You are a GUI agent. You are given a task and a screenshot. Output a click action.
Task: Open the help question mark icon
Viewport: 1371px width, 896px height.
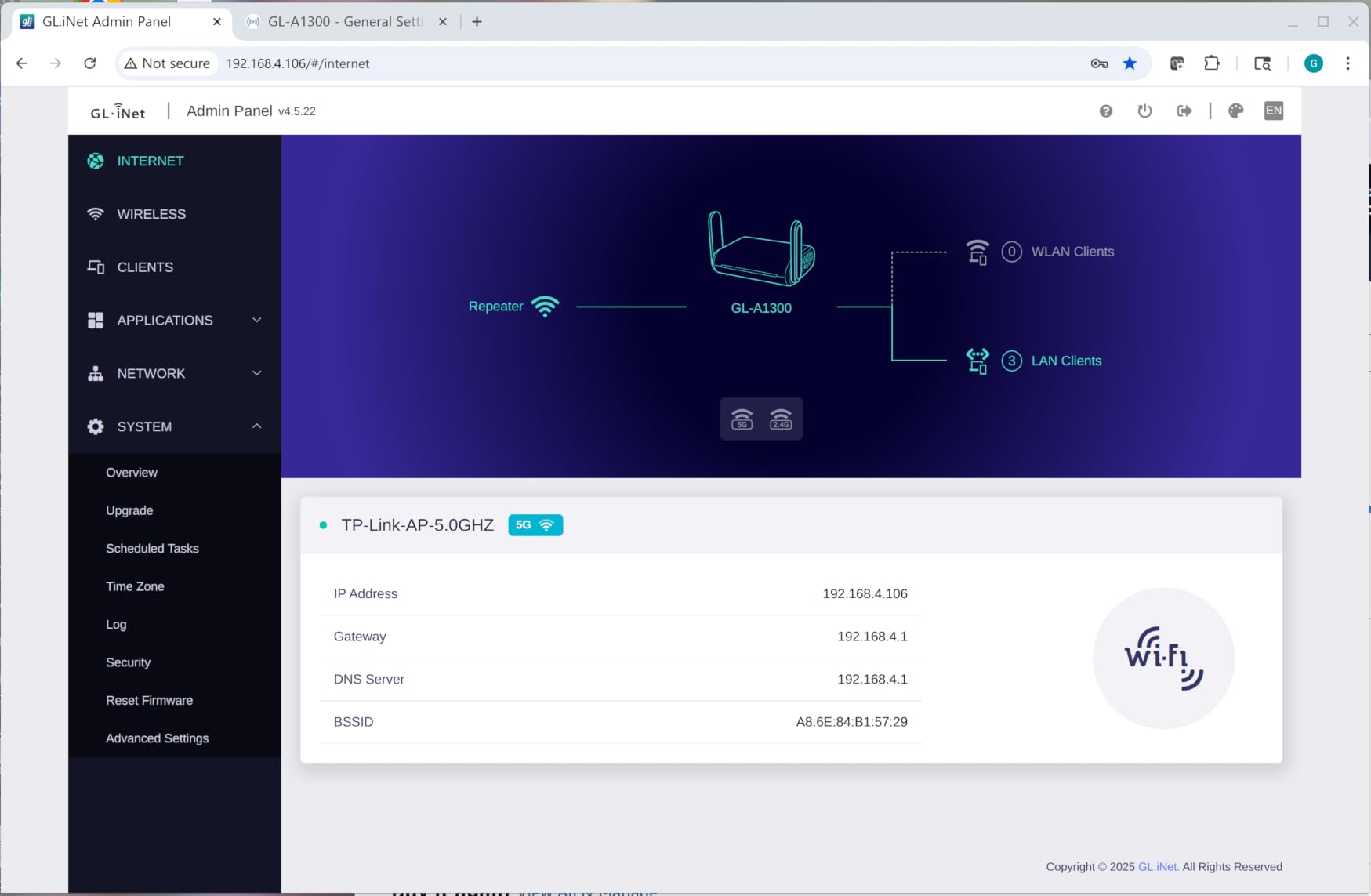[x=1105, y=111]
